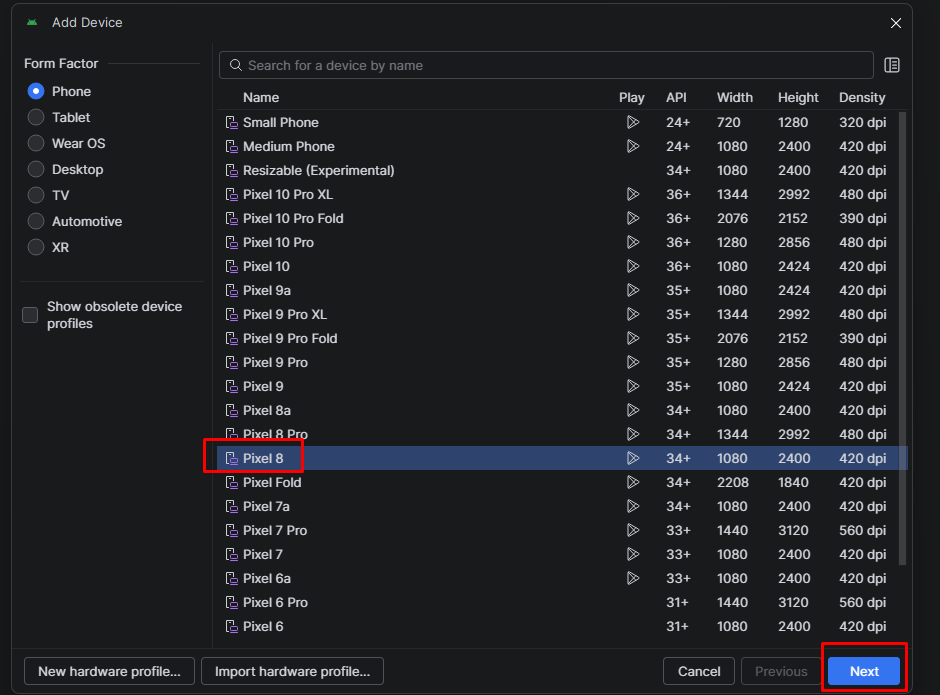
Task: Click the device icon beside Small Phone
Action: click(232, 122)
